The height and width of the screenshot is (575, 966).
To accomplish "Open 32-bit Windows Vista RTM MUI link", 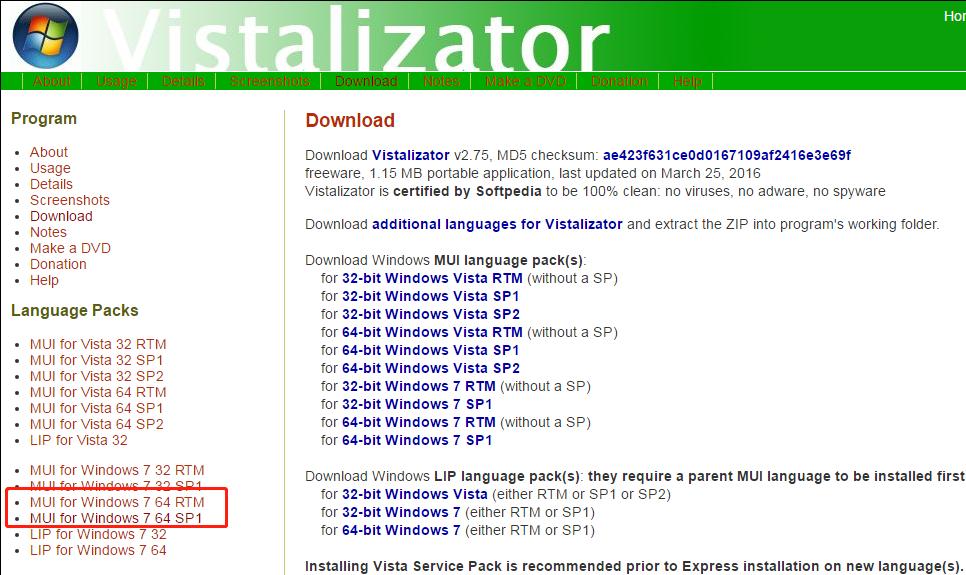I will coord(432,279).
